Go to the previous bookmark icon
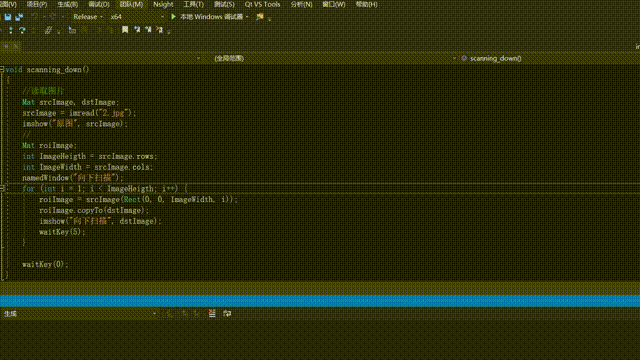The height and width of the screenshot is (360, 640). click(137, 30)
